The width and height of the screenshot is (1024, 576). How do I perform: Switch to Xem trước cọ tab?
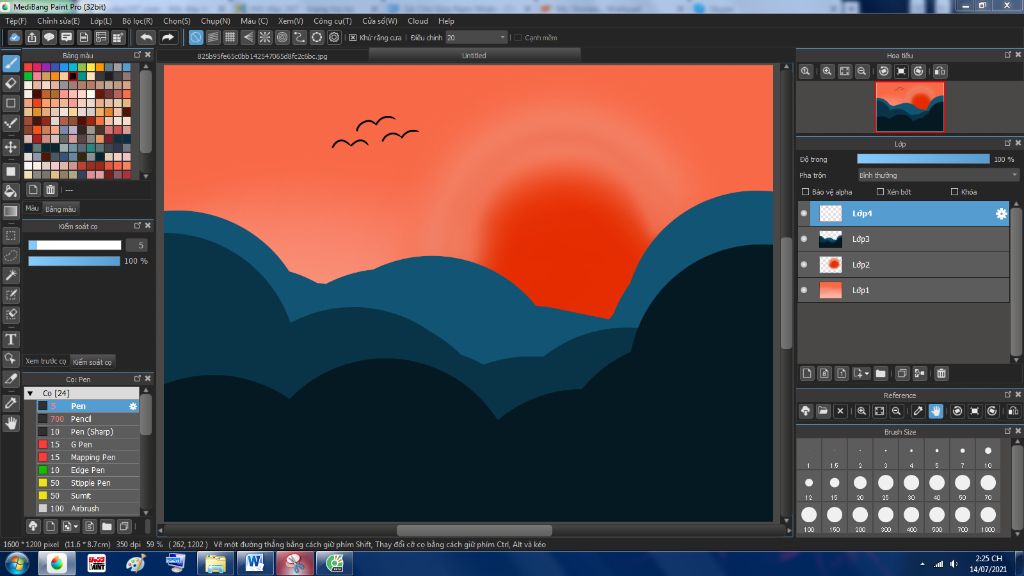tap(46, 361)
